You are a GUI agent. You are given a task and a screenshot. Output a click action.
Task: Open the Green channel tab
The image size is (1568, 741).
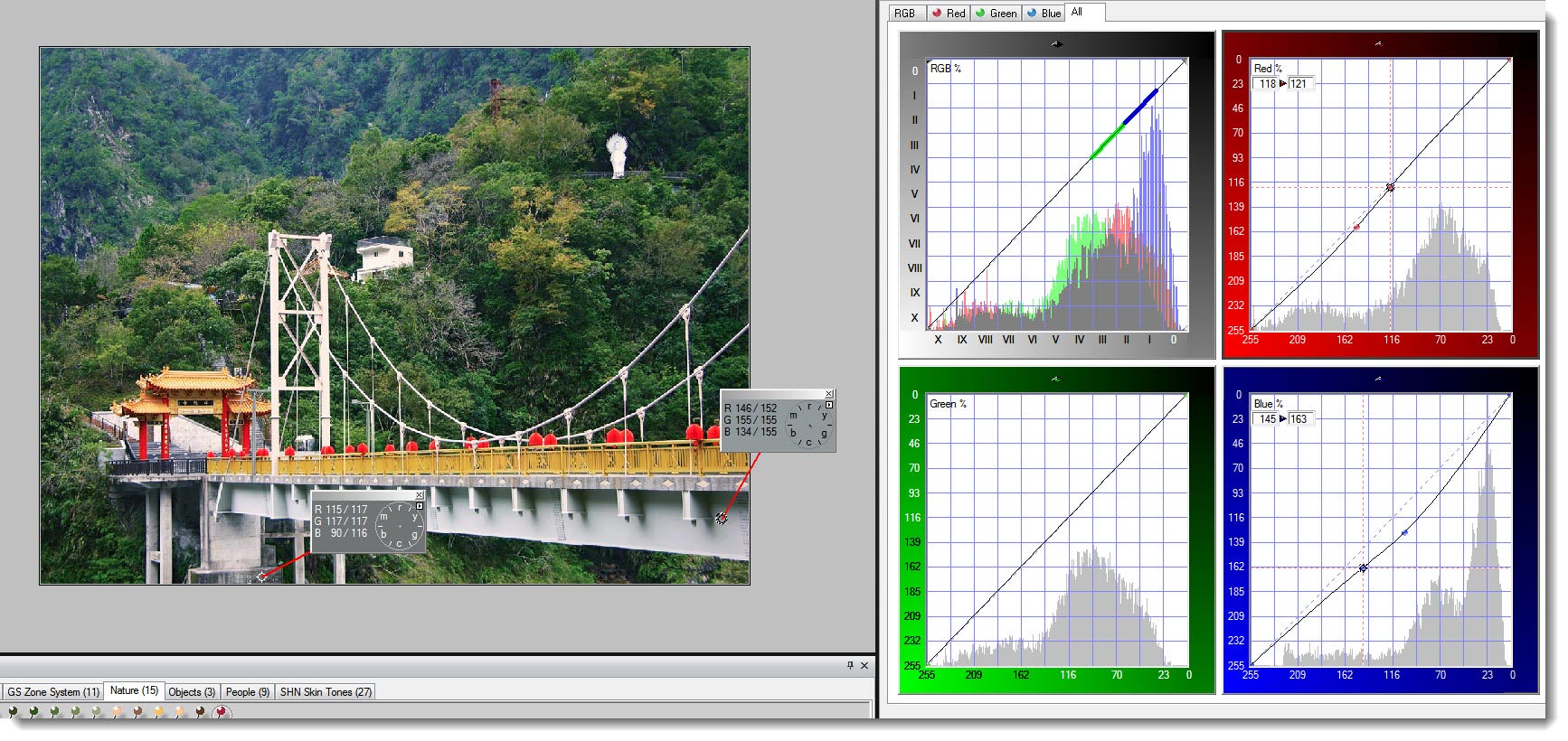[996, 13]
